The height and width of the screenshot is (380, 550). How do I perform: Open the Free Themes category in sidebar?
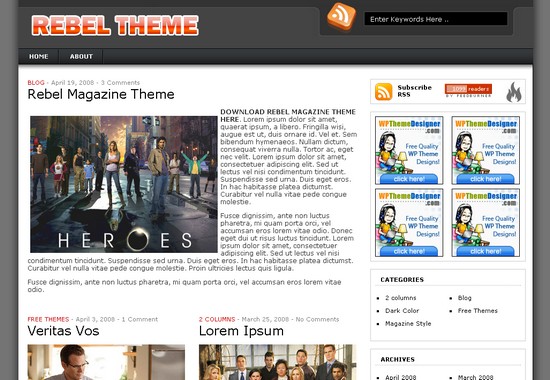click(477, 311)
